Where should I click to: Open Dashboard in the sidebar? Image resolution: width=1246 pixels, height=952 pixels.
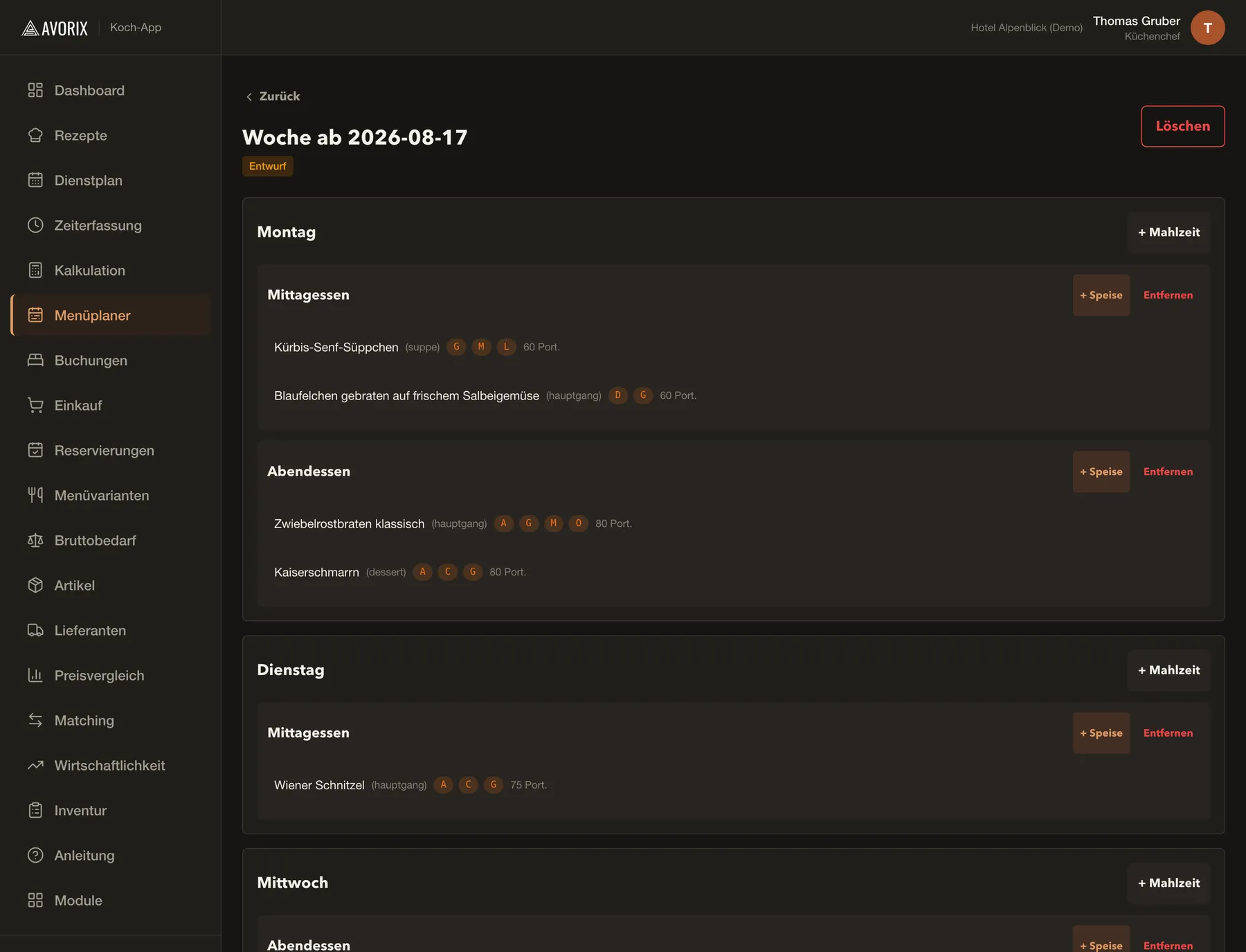tap(111, 90)
